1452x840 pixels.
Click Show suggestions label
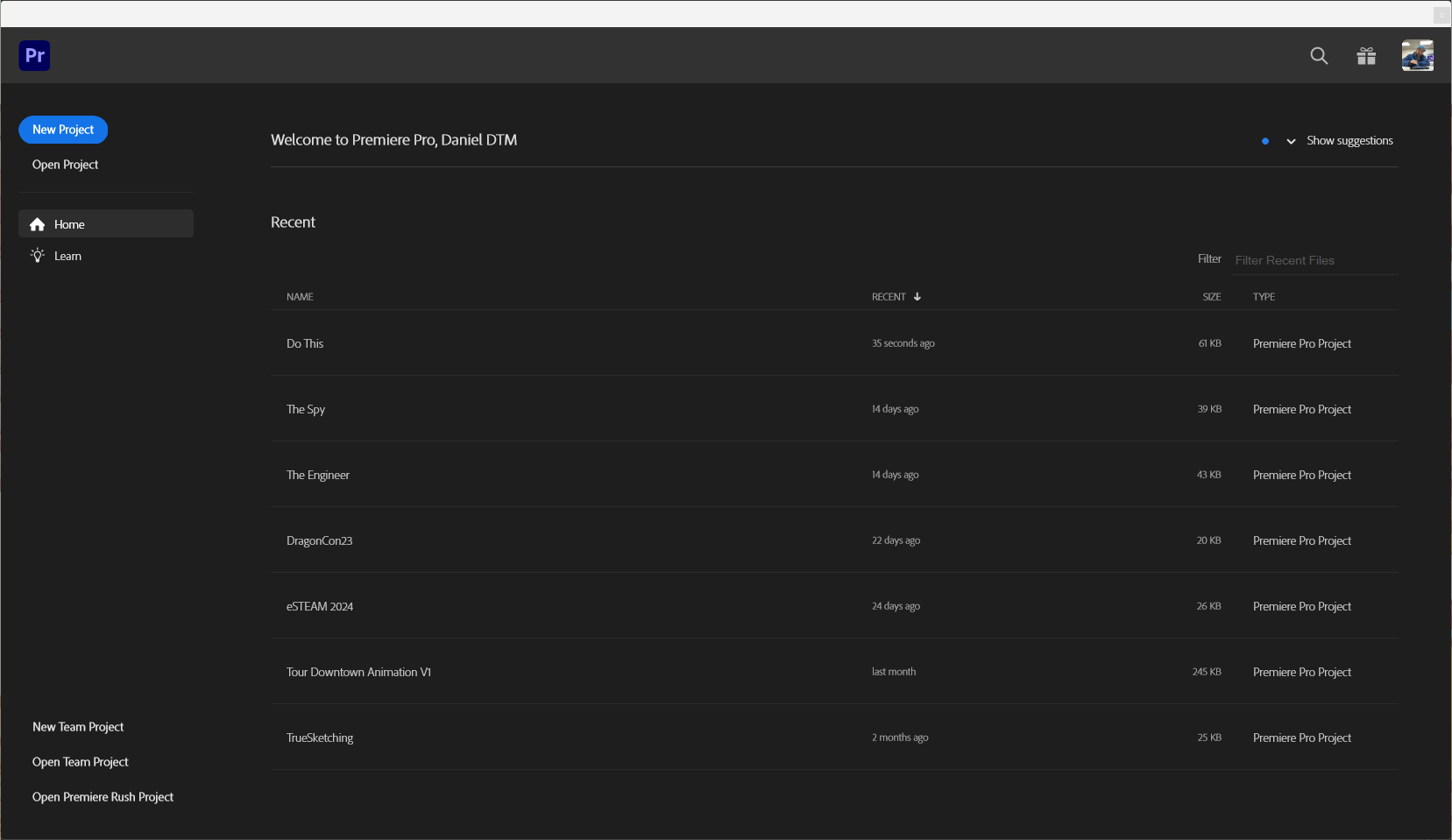pyautogui.click(x=1349, y=141)
